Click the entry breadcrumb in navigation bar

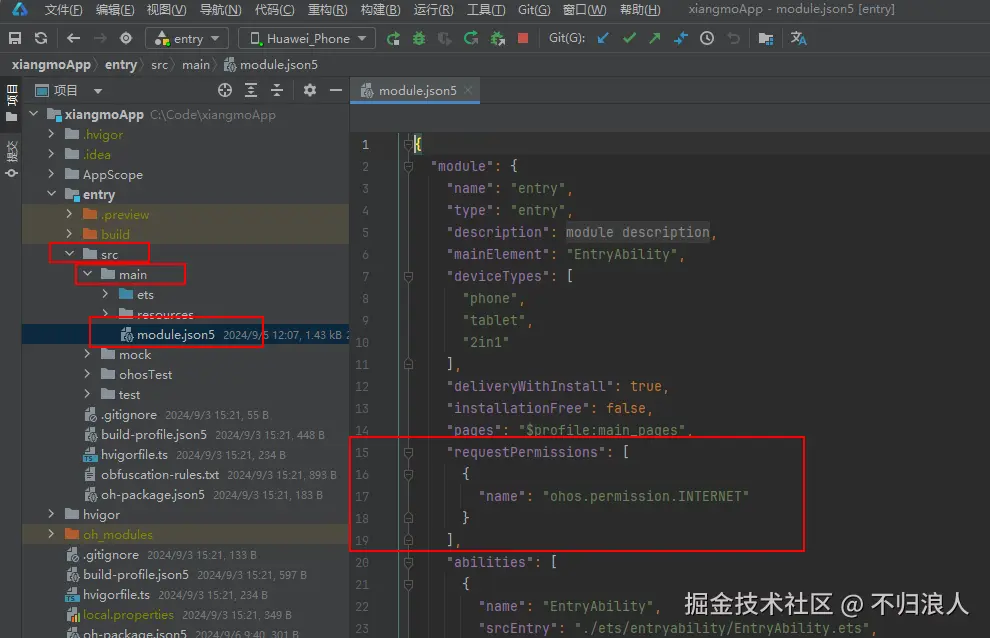(121, 64)
